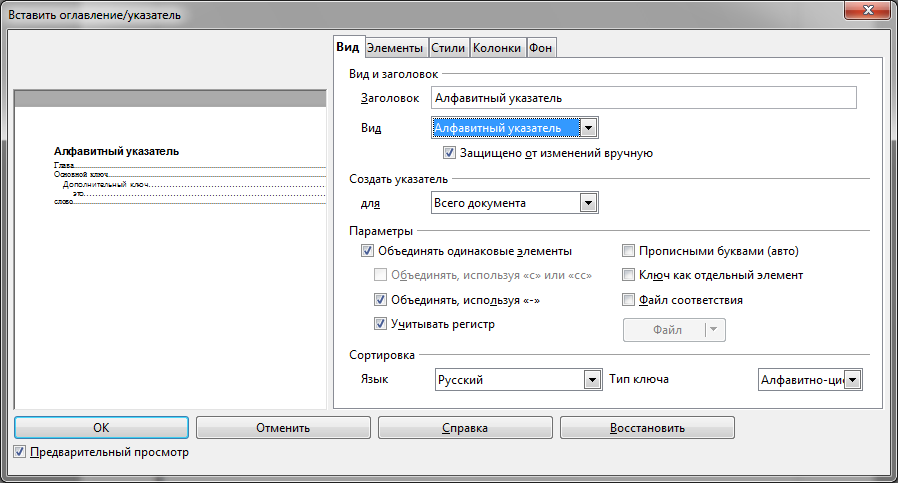Go to the «Колонки» tab
This screenshot has width=898, height=483.
point(496,47)
